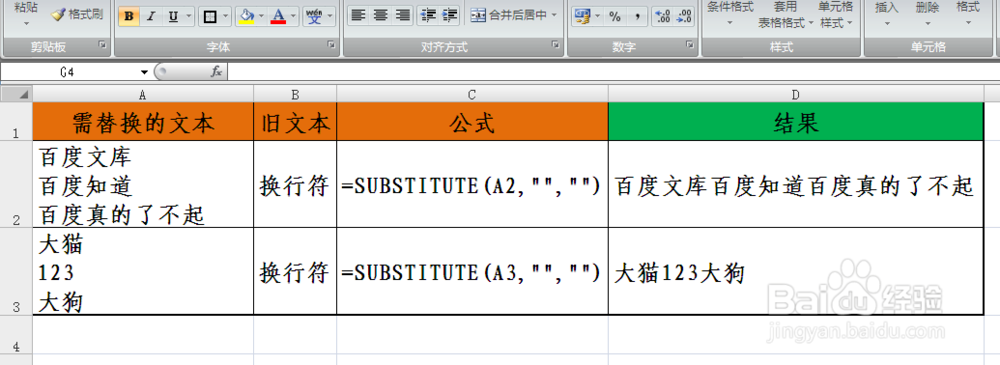Image resolution: width=1000 pixels, height=365 pixels.
Task: Select column B header
Action: [x=295, y=94]
